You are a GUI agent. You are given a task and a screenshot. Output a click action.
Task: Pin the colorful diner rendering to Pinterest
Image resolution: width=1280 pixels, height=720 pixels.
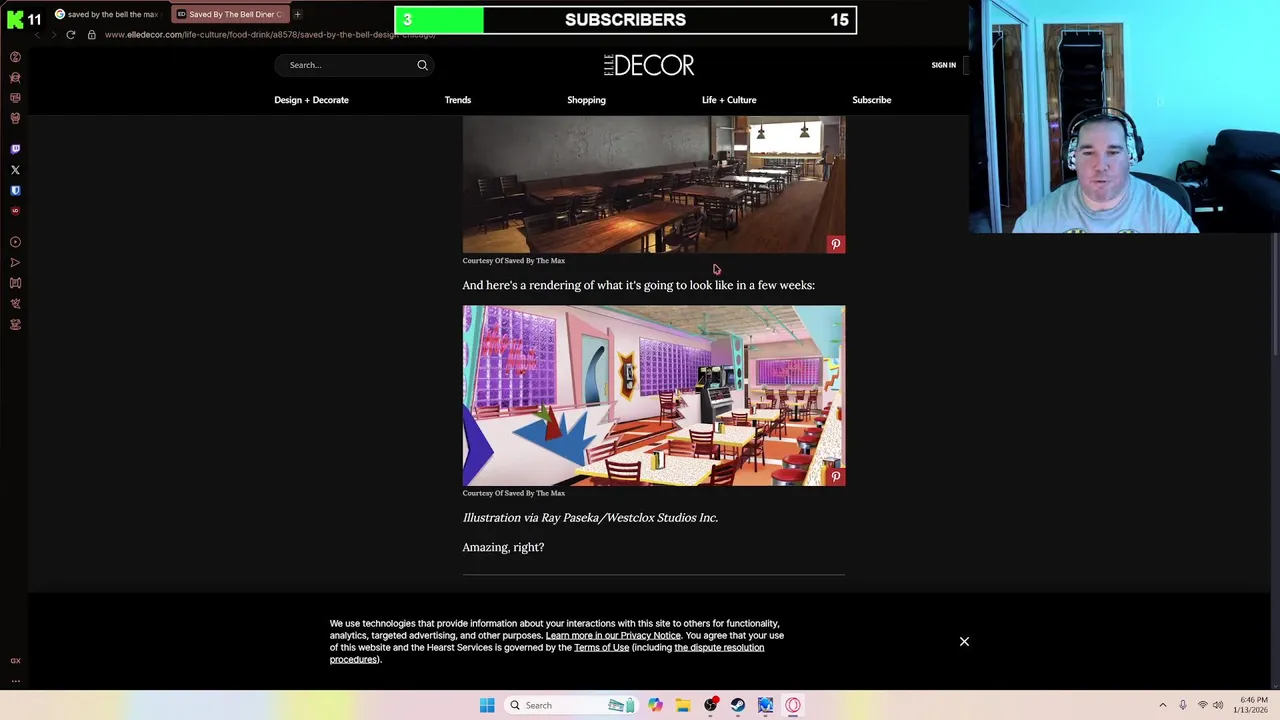(836, 477)
